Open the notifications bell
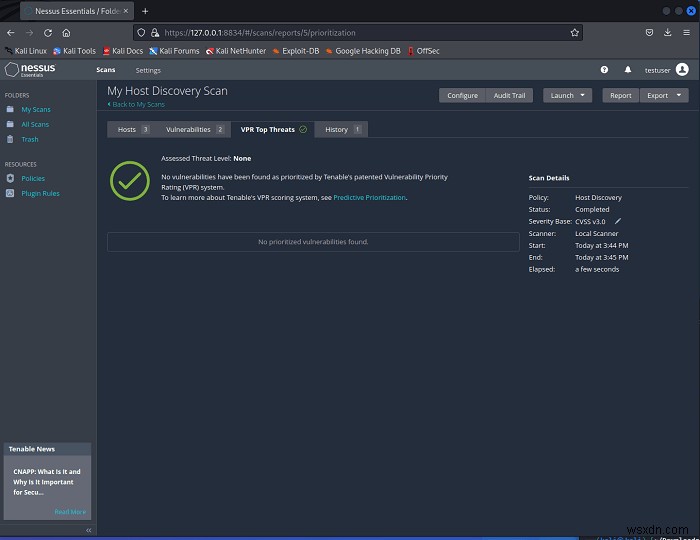Viewport: 700px width, 540px height. point(628,70)
